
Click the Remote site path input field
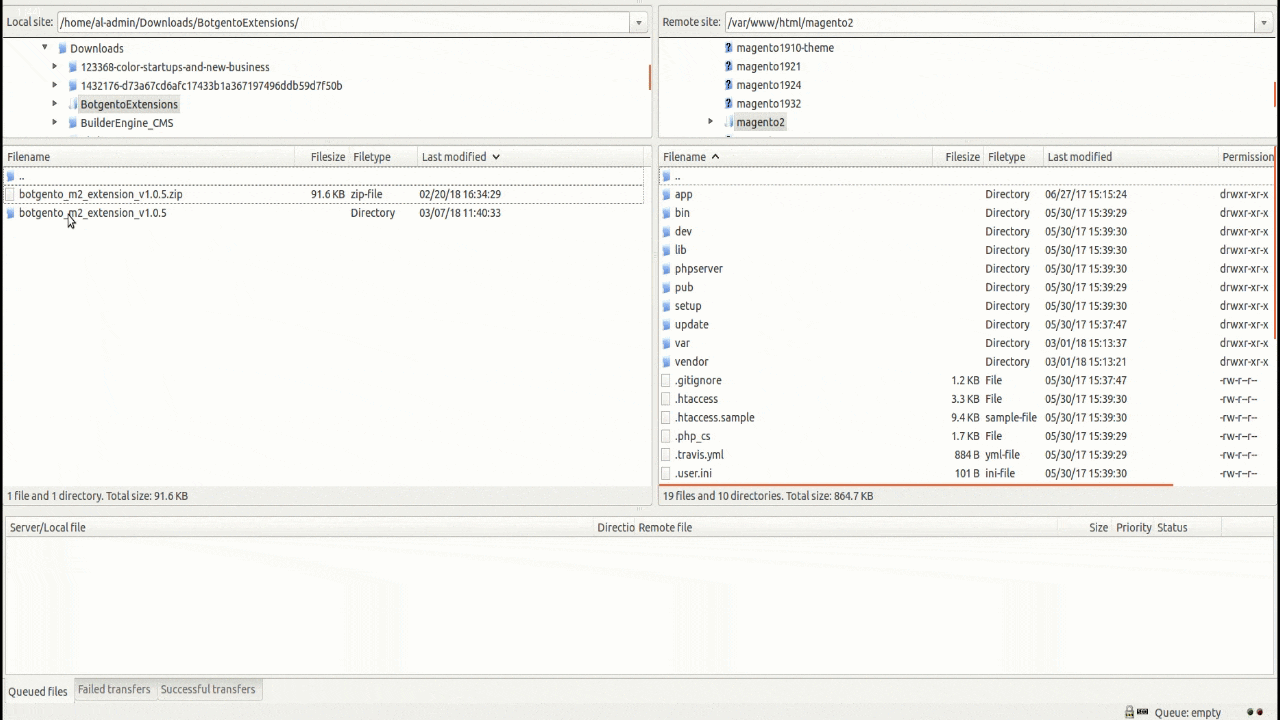point(989,22)
